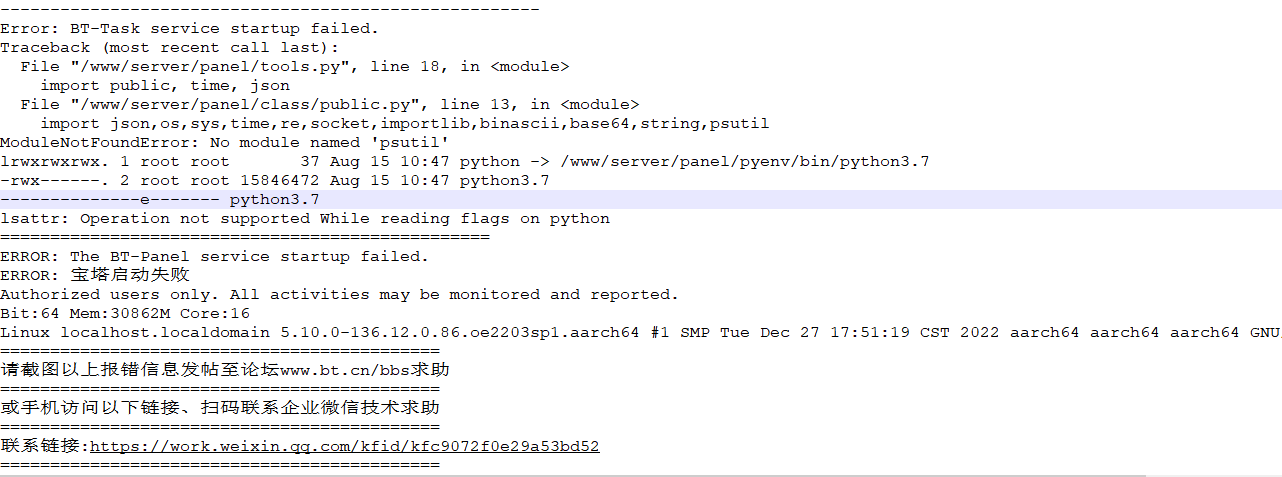The height and width of the screenshot is (477, 1282).
Task: Click the BT-Panel service startup failed error
Action: coord(214,256)
